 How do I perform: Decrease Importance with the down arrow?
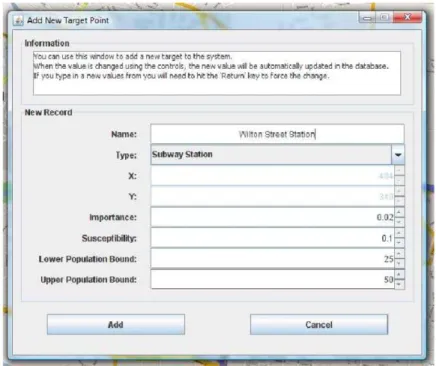(399, 222)
